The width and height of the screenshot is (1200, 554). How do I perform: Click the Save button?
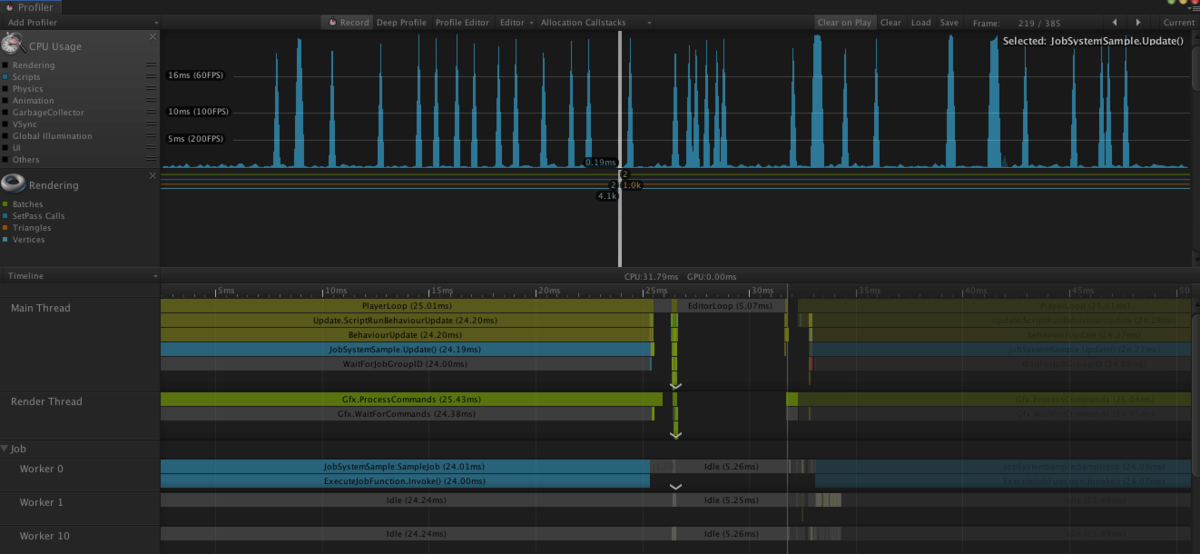[x=949, y=22]
